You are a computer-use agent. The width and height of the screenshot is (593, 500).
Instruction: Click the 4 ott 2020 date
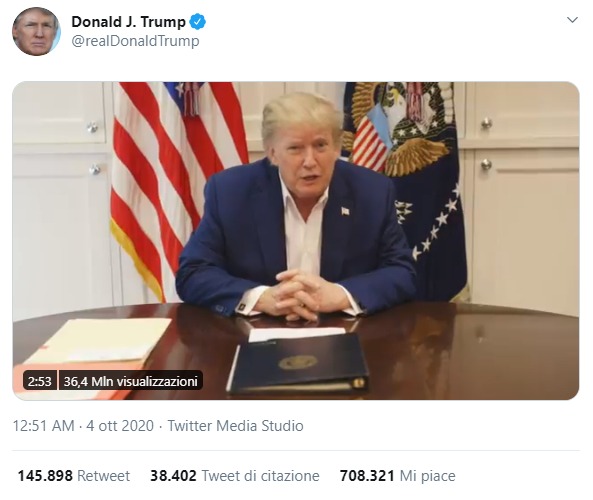pyautogui.click(x=120, y=426)
